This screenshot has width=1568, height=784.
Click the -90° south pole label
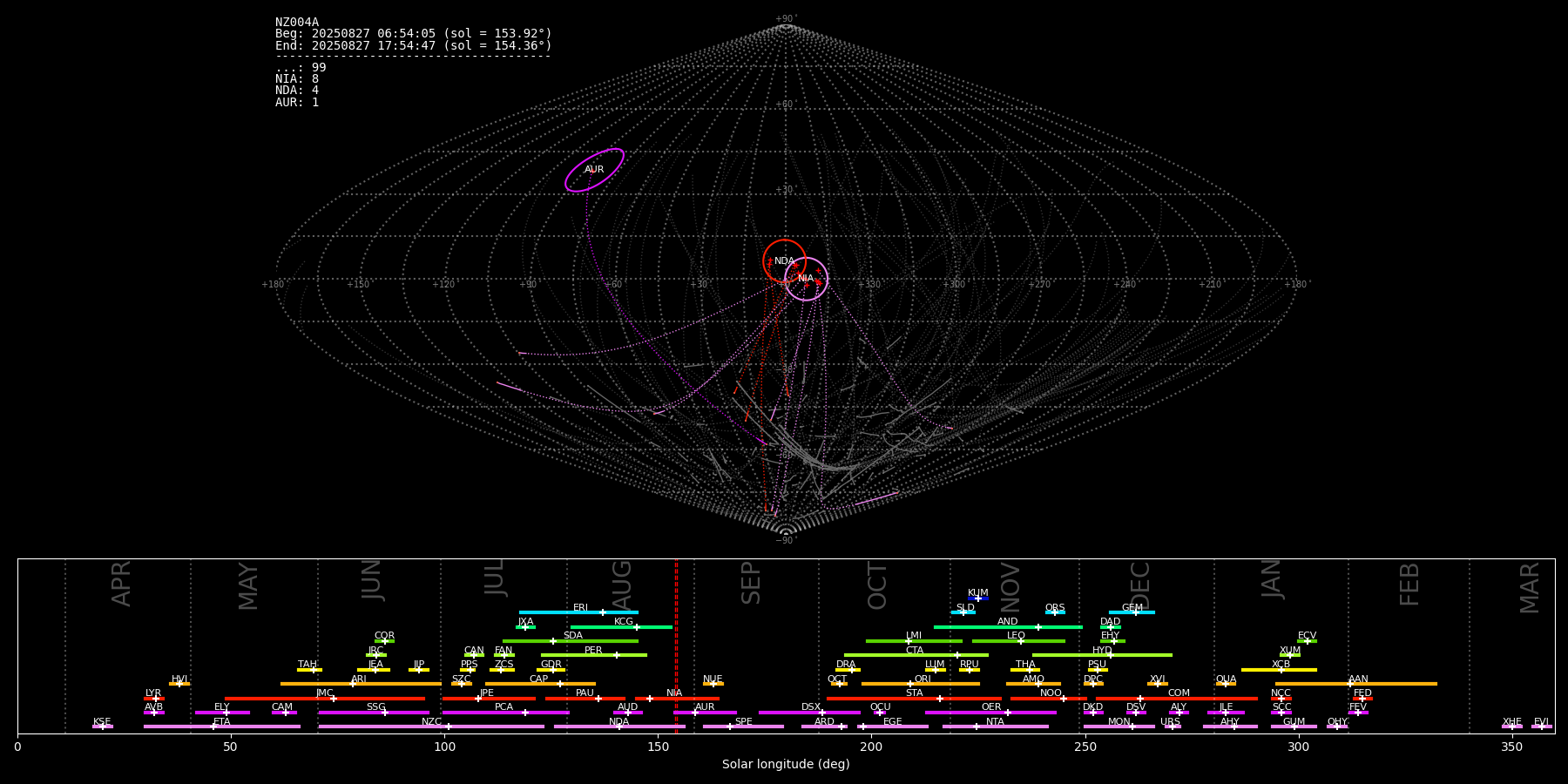(x=785, y=540)
